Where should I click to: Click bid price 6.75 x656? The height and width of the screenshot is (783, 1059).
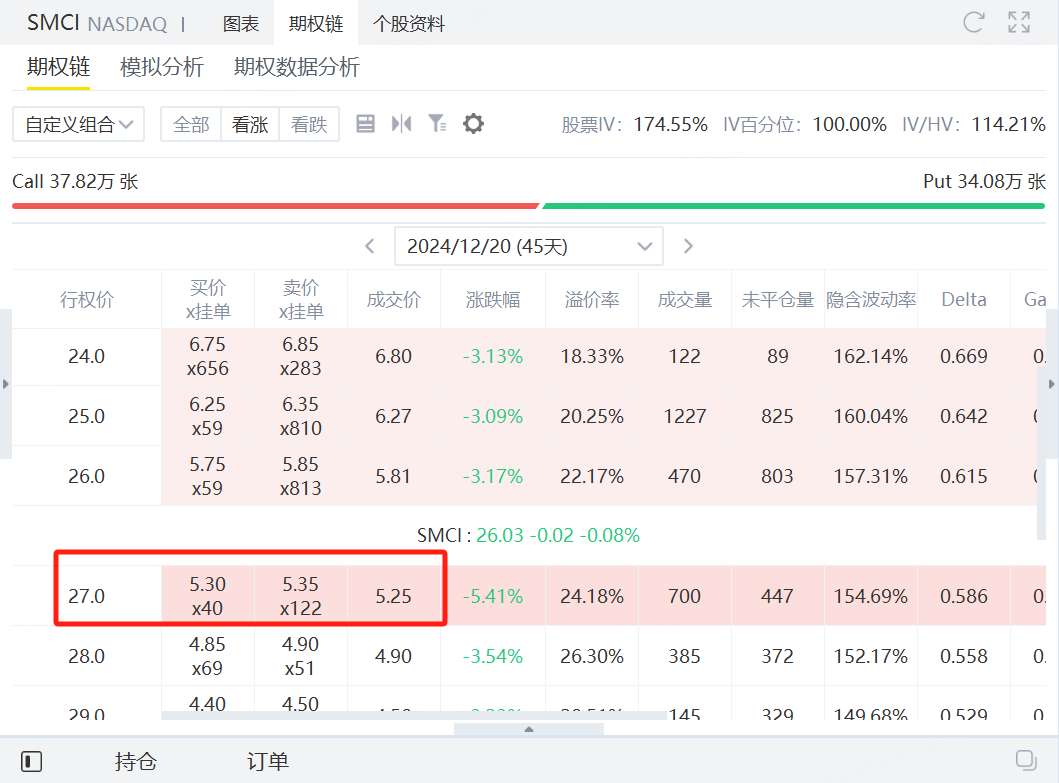[207, 356]
